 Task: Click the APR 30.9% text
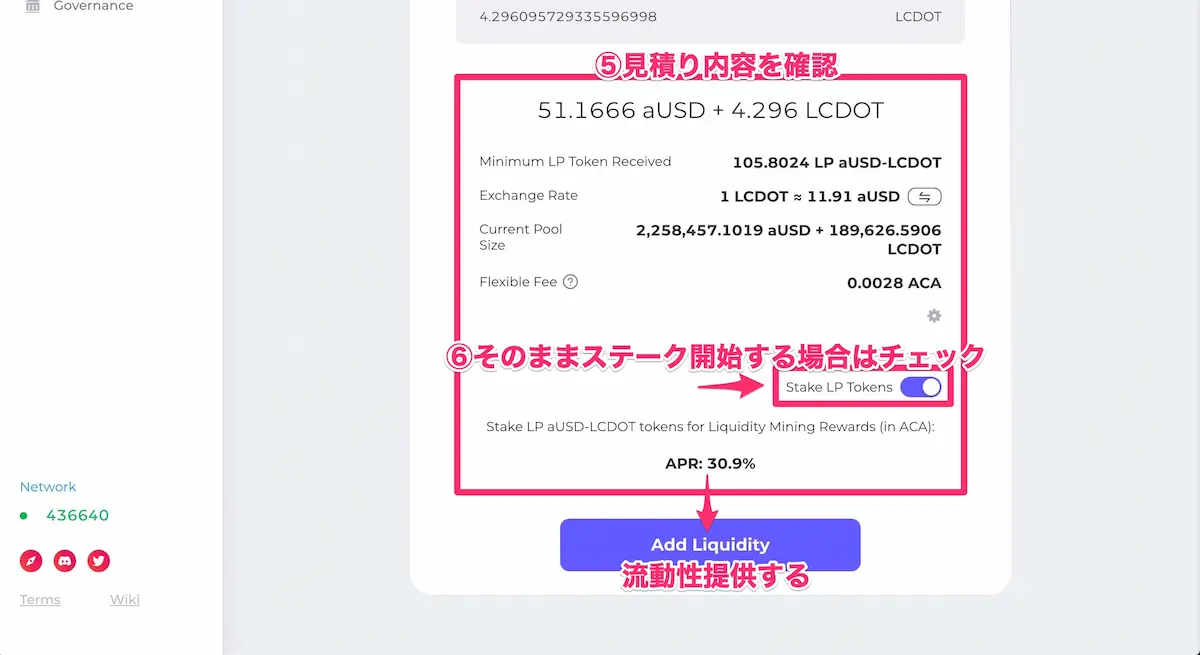coord(710,464)
